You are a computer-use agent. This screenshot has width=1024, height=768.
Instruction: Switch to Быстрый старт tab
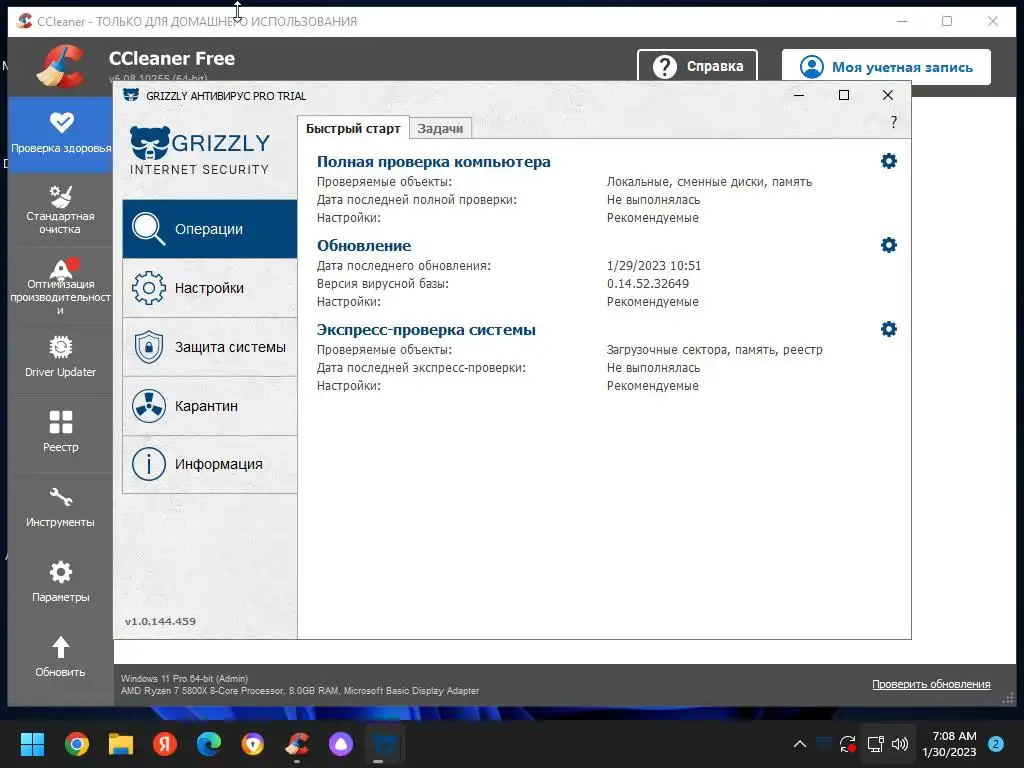point(353,129)
